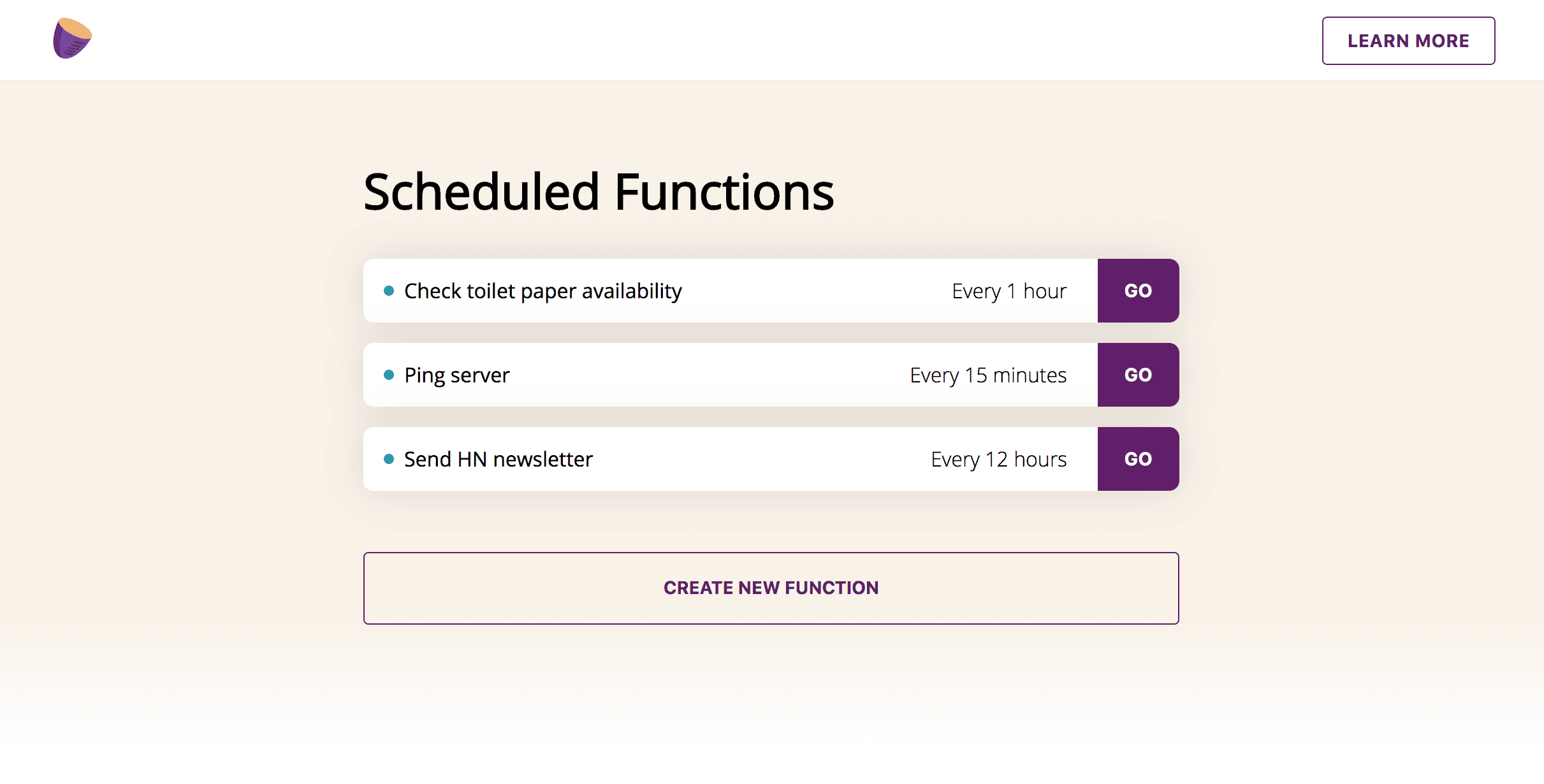Click the 'Every 1 hour' schedule label
The height and width of the screenshot is (784, 1544).
pyautogui.click(x=1009, y=291)
